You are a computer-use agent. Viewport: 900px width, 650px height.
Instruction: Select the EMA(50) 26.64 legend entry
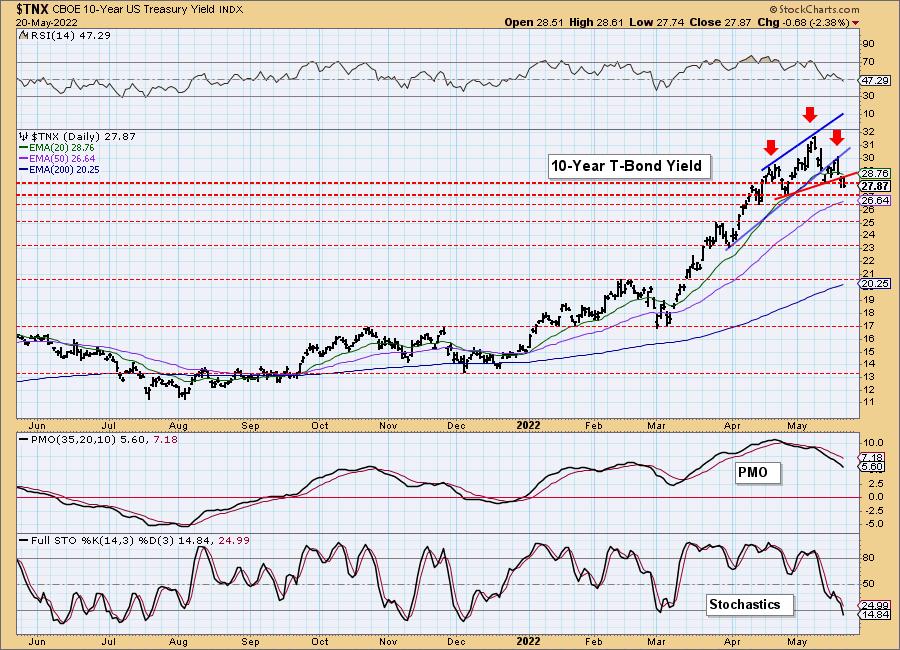point(57,158)
